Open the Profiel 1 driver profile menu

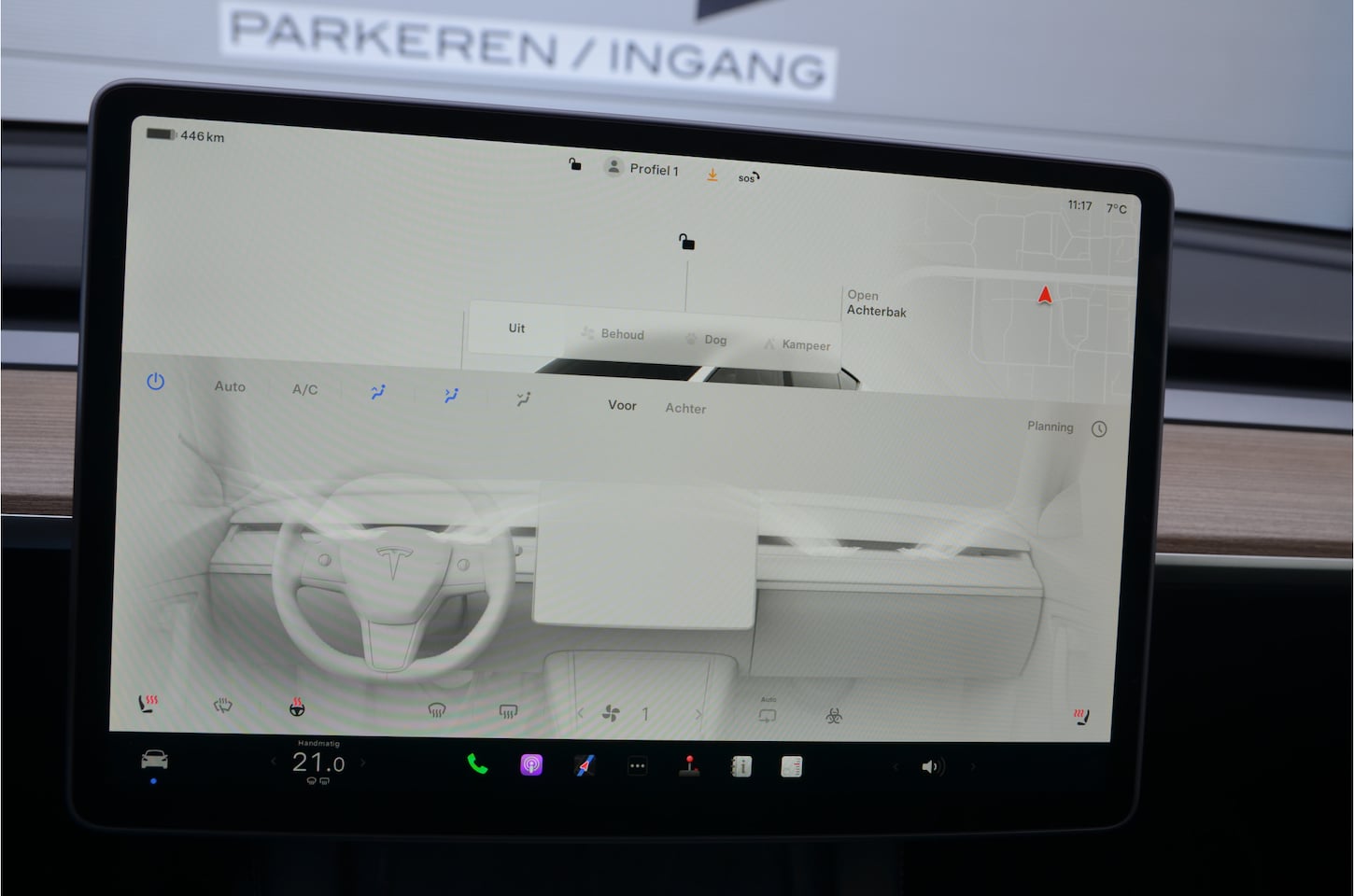642,169
